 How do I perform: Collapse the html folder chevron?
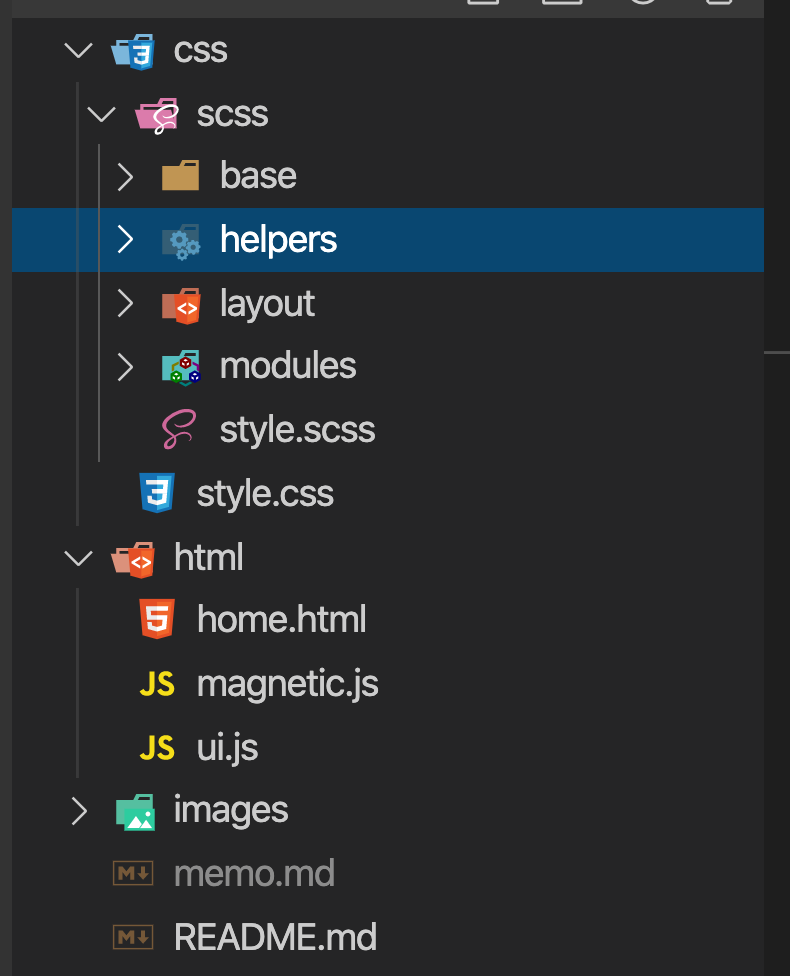[78, 558]
